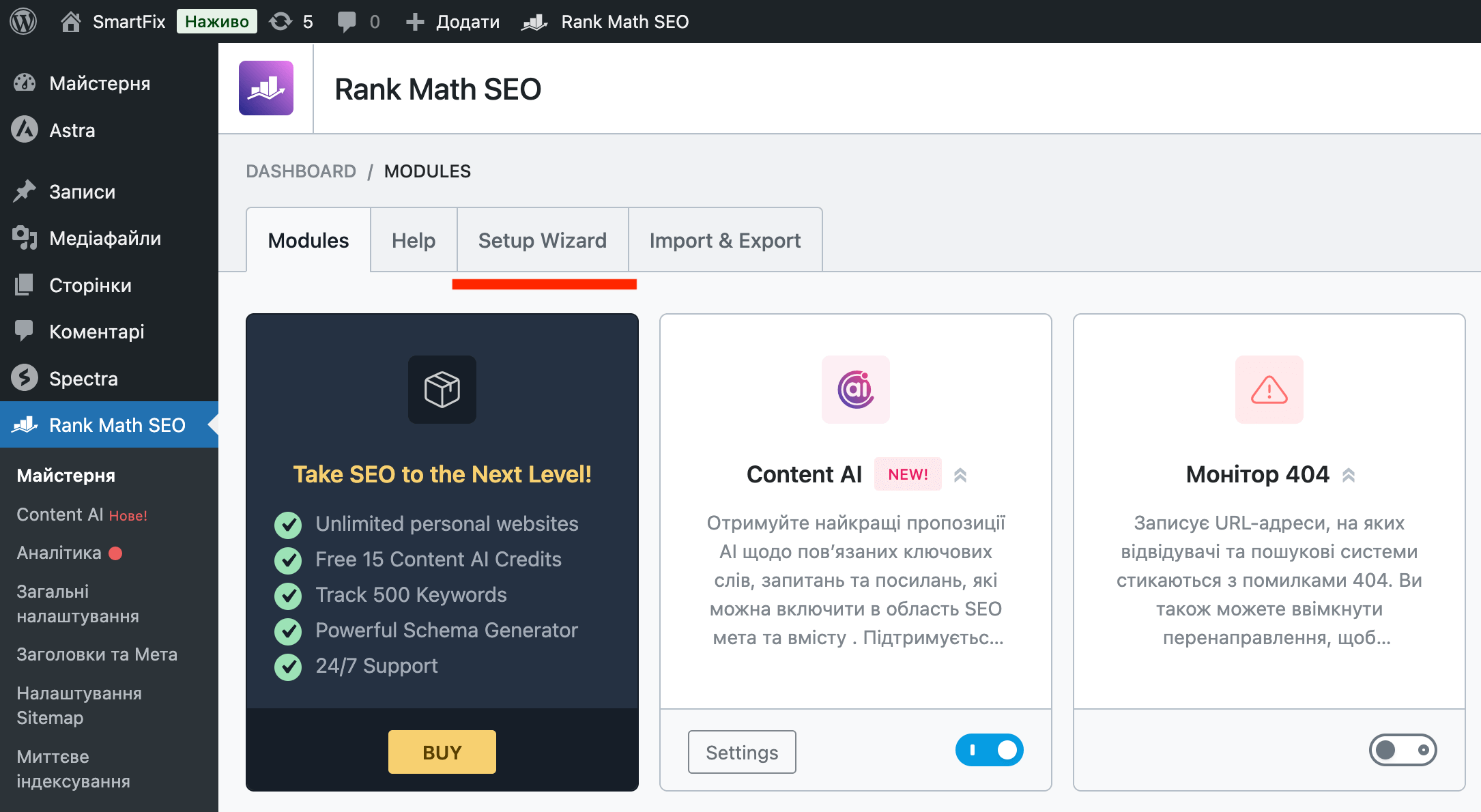
Task: Open the updates icon showing 5
Action: coord(281,22)
